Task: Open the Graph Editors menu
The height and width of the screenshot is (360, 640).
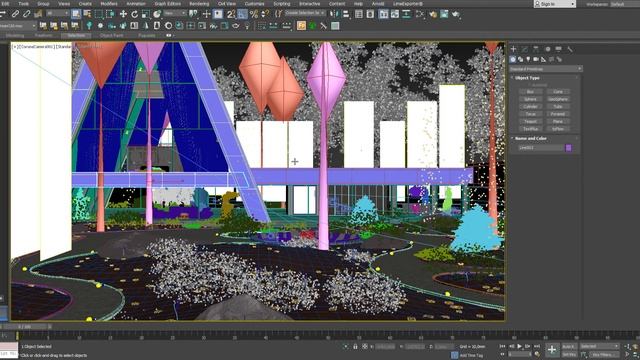Action: [167, 4]
